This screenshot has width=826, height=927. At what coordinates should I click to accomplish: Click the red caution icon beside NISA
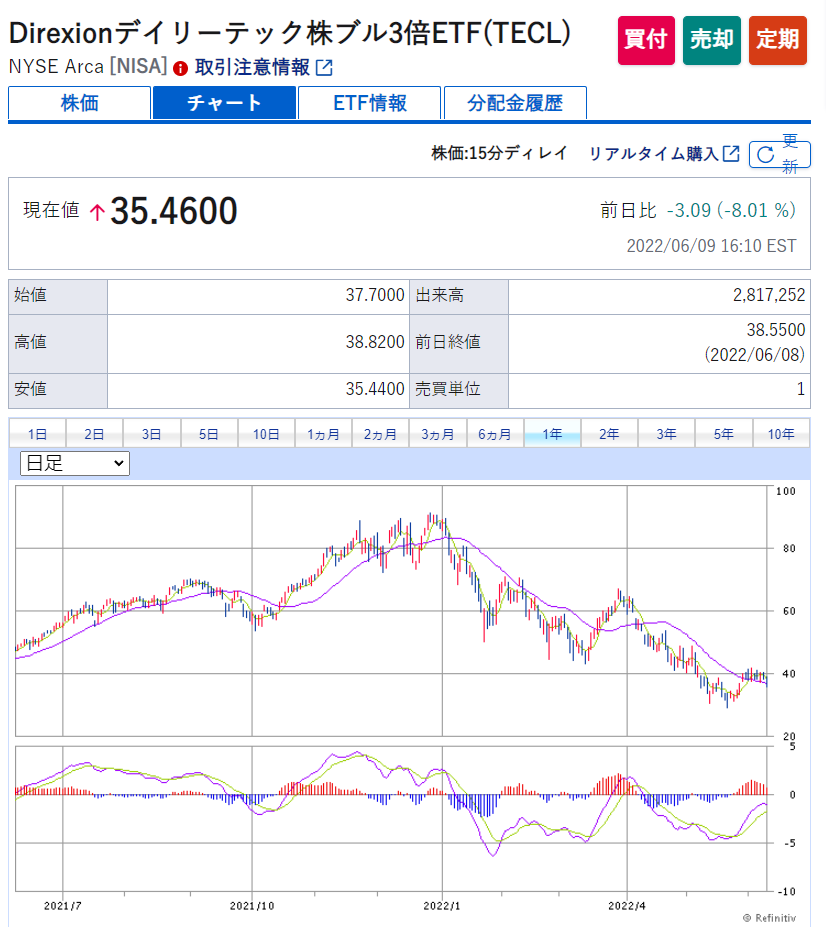tap(180, 69)
